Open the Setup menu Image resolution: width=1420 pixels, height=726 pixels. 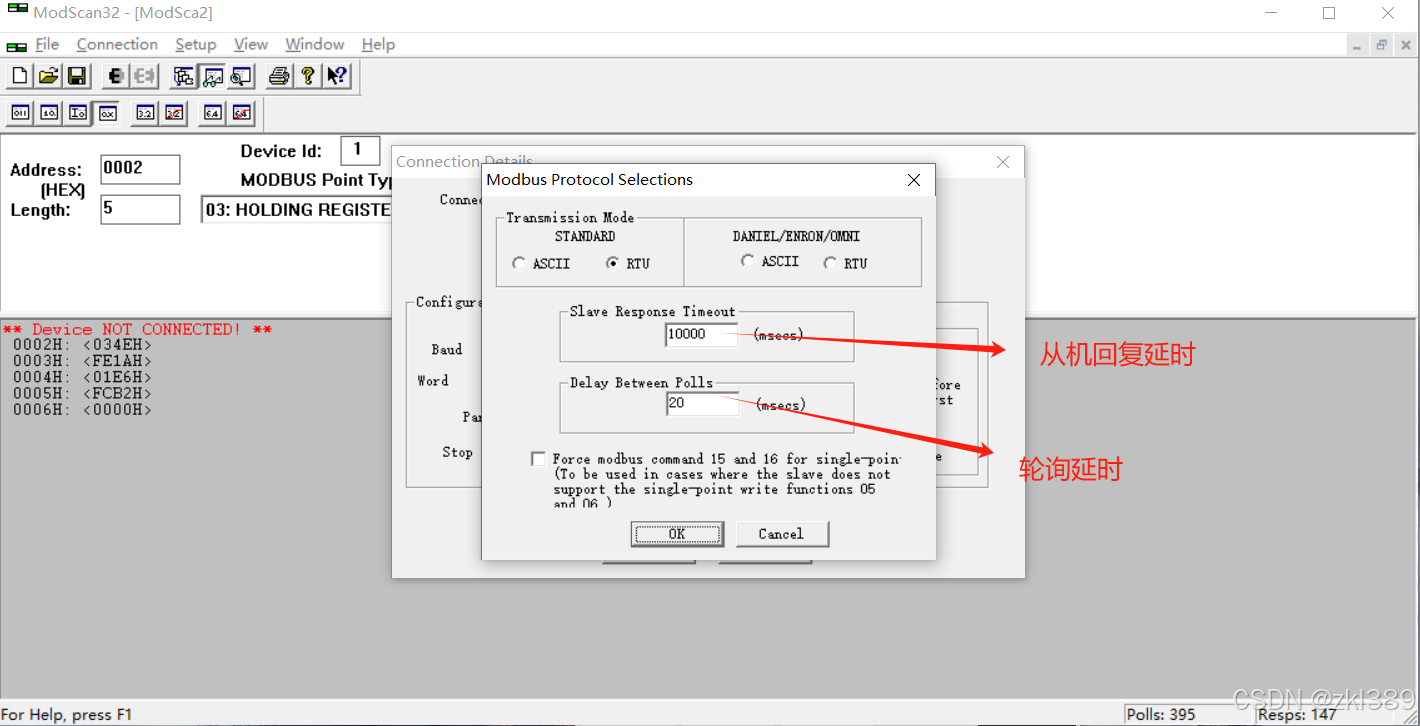[x=195, y=44]
